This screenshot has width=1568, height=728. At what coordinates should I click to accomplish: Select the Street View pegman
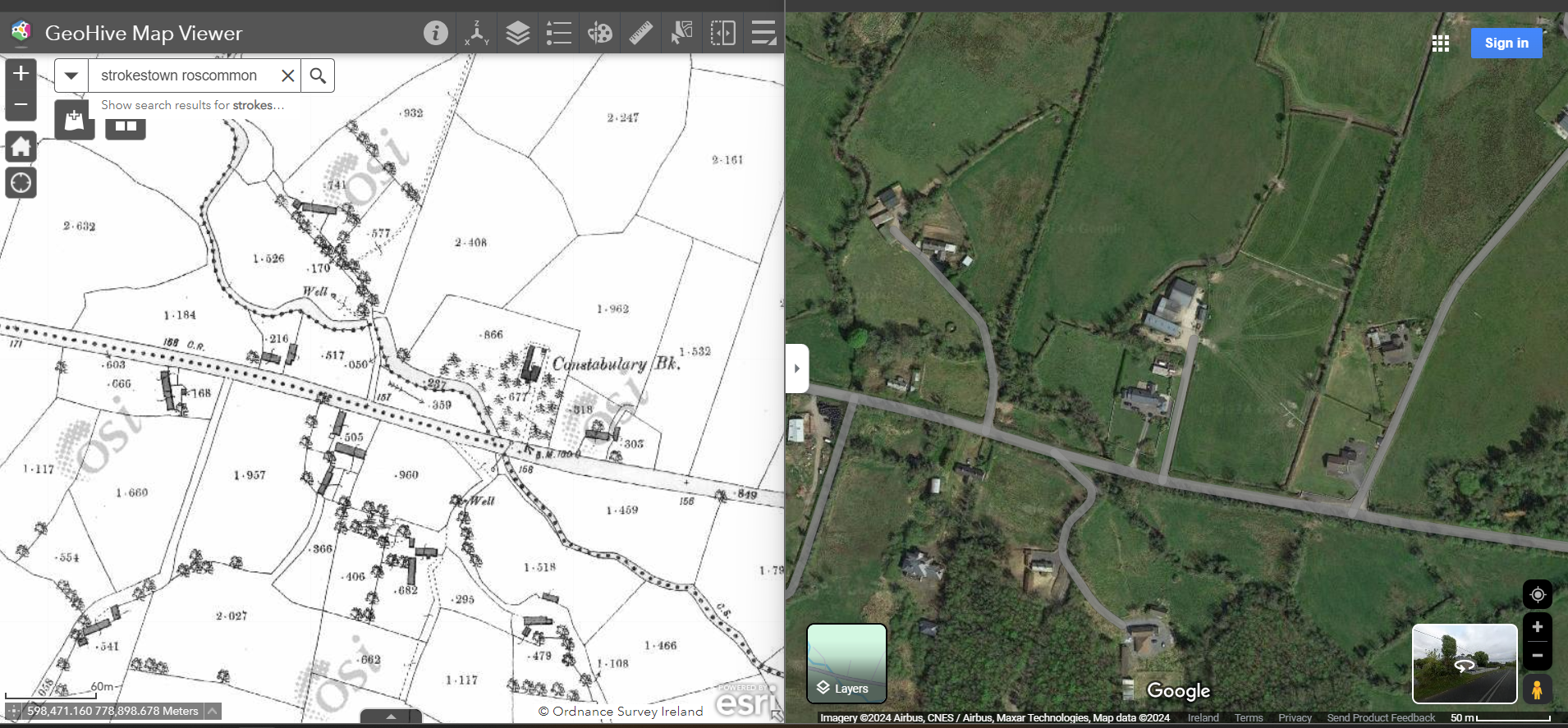tap(1538, 689)
